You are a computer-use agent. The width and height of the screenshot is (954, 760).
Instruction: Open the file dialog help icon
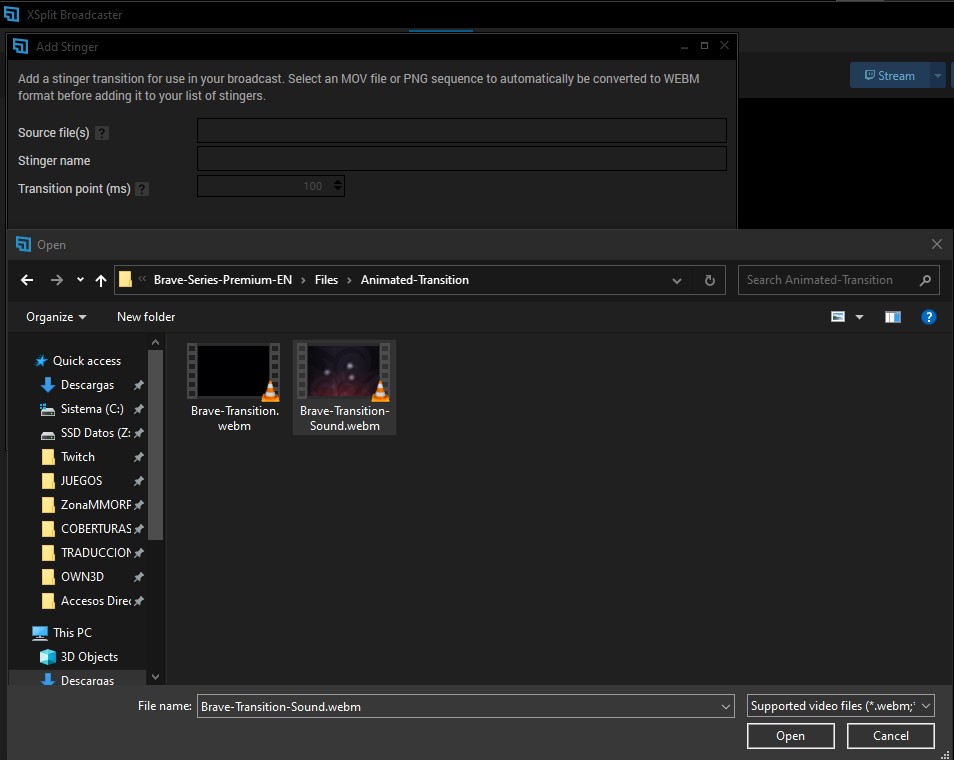[x=928, y=317]
